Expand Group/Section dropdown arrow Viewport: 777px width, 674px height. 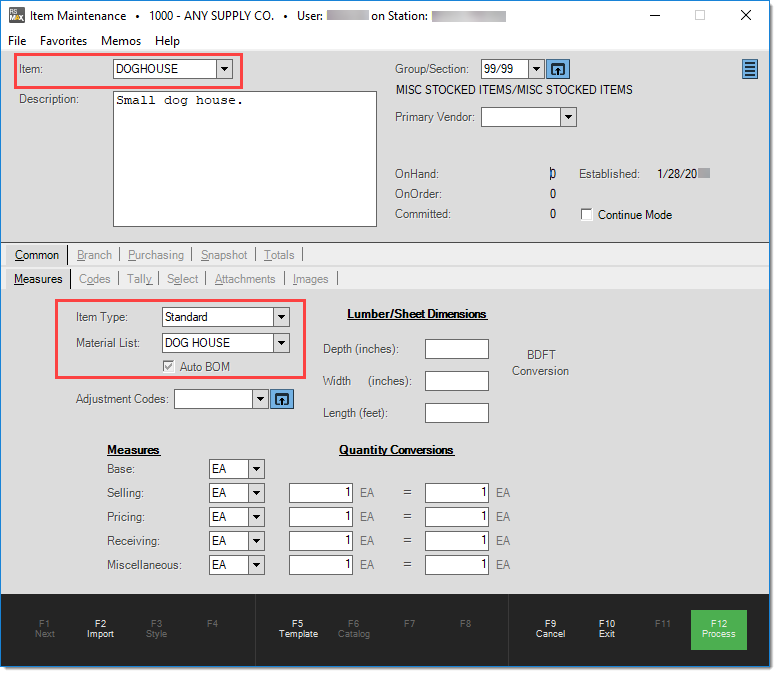click(538, 69)
